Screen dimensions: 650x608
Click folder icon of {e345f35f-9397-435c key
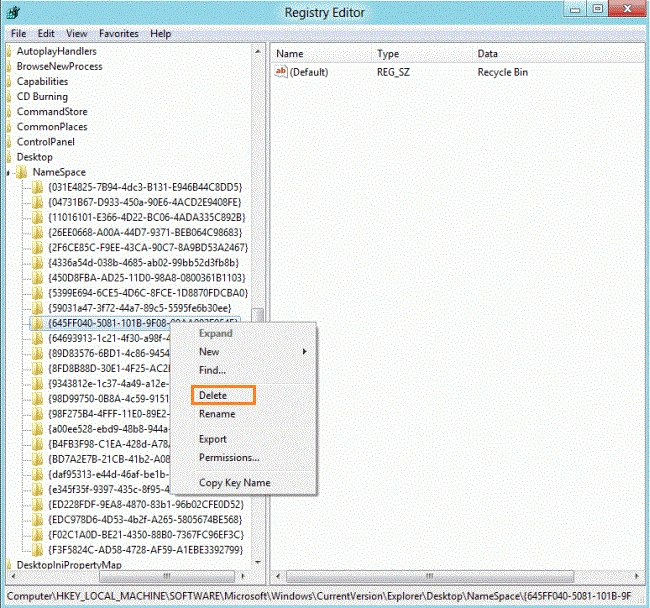[x=37, y=490]
